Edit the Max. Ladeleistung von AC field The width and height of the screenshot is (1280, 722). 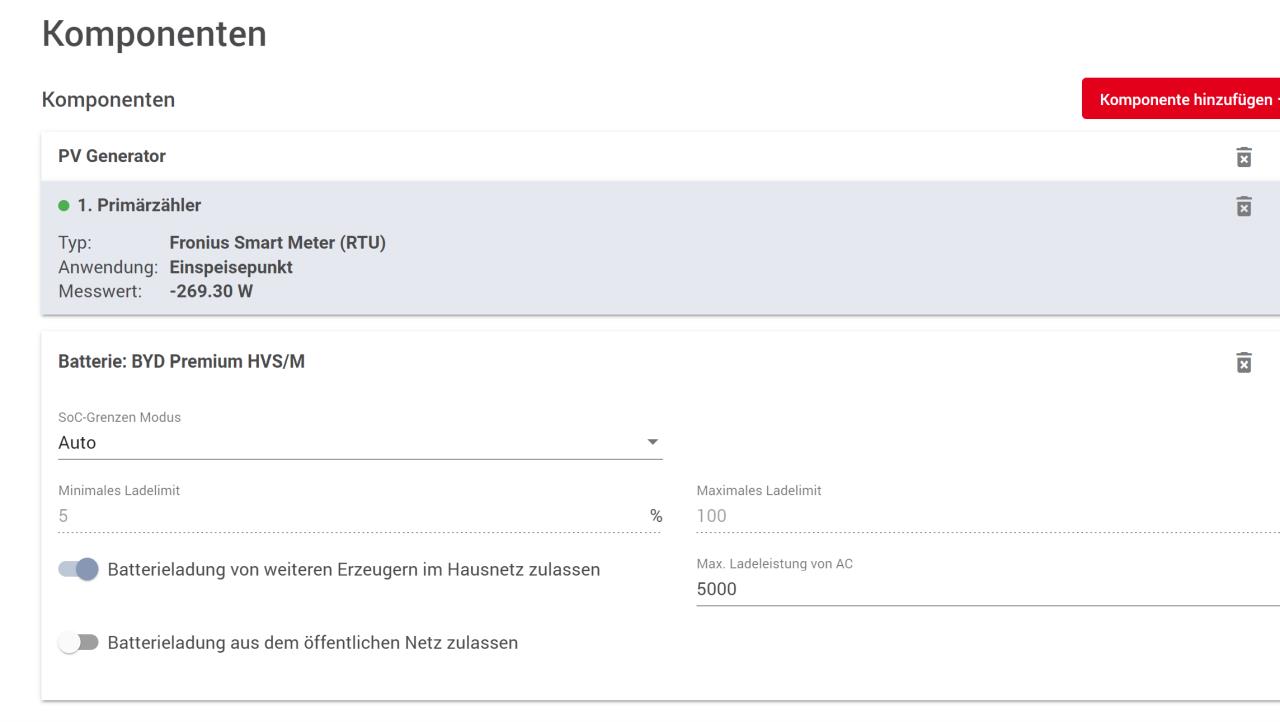988,589
